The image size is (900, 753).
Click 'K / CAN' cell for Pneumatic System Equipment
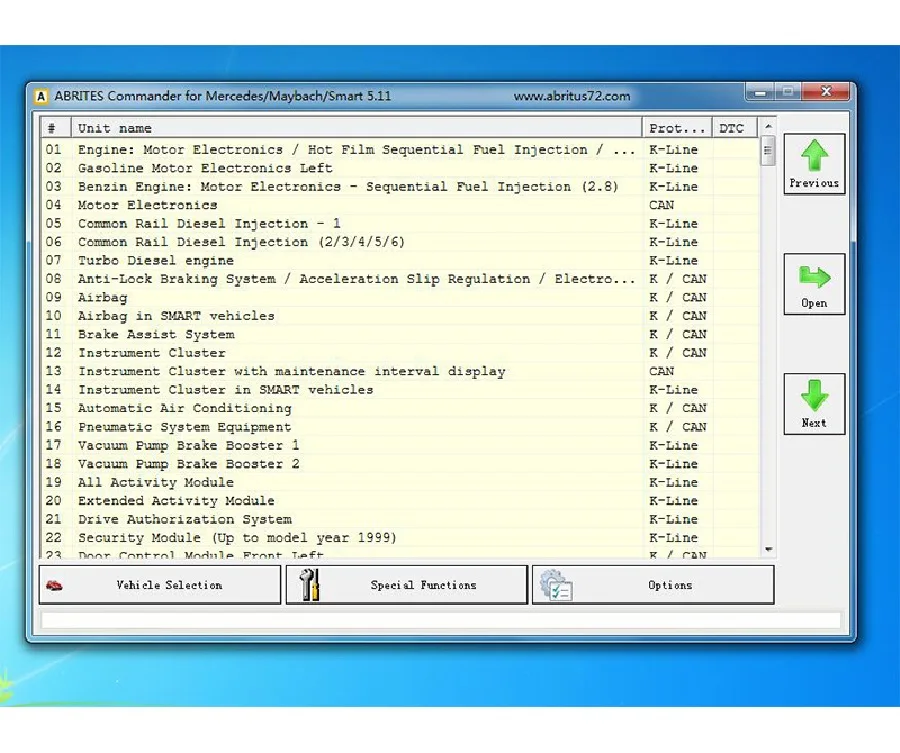677,427
